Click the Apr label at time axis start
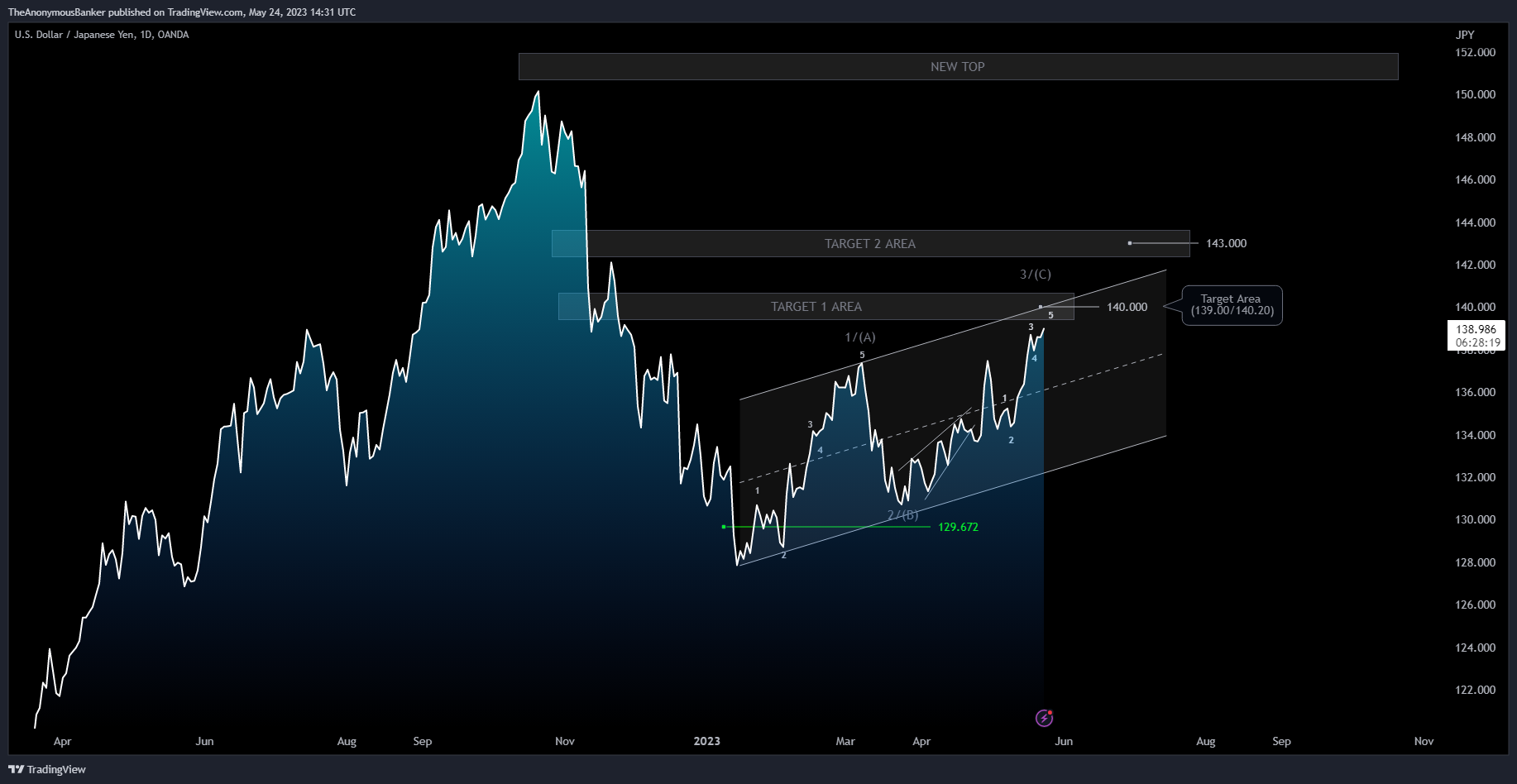The height and width of the screenshot is (784, 1517). point(62,741)
